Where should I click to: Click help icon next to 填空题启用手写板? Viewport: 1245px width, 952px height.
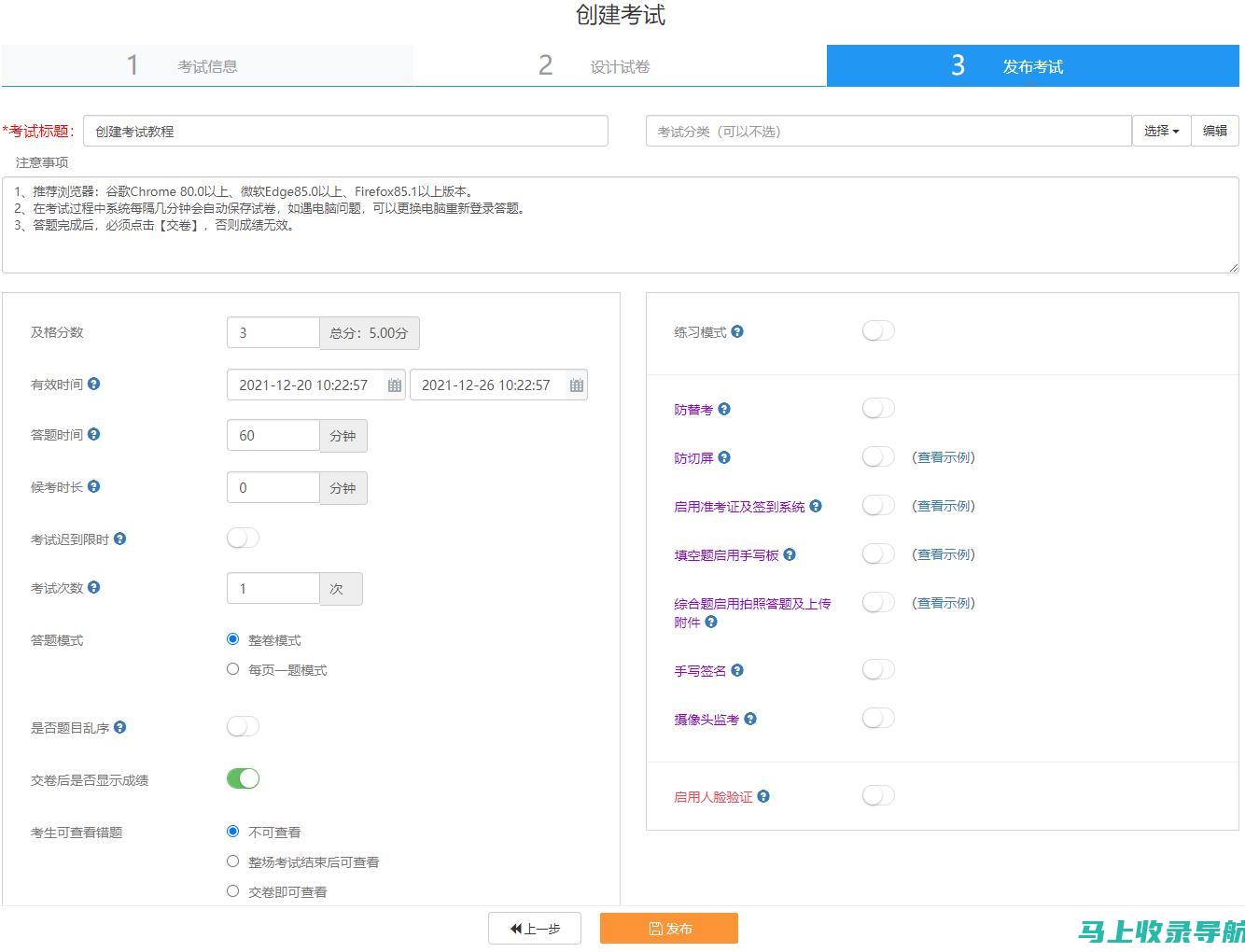(790, 554)
